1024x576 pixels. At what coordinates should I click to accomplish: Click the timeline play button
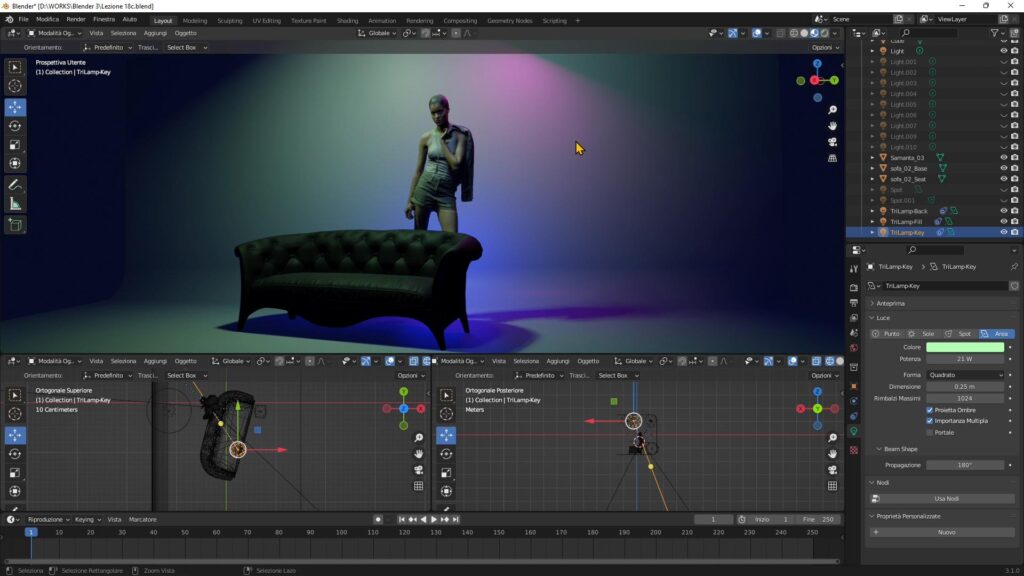[x=433, y=520]
